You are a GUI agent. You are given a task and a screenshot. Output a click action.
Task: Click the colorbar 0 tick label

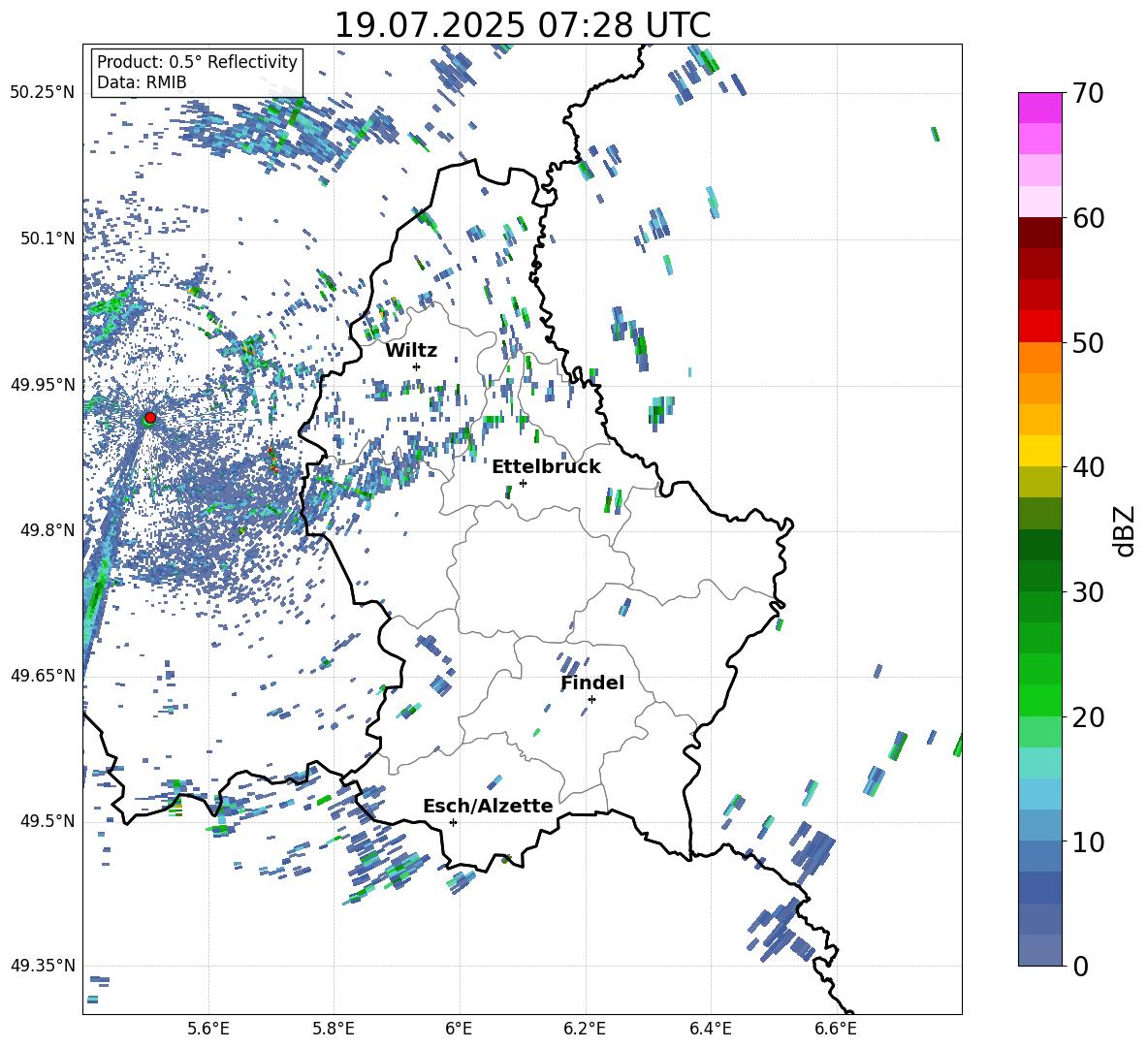pos(1080,966)
